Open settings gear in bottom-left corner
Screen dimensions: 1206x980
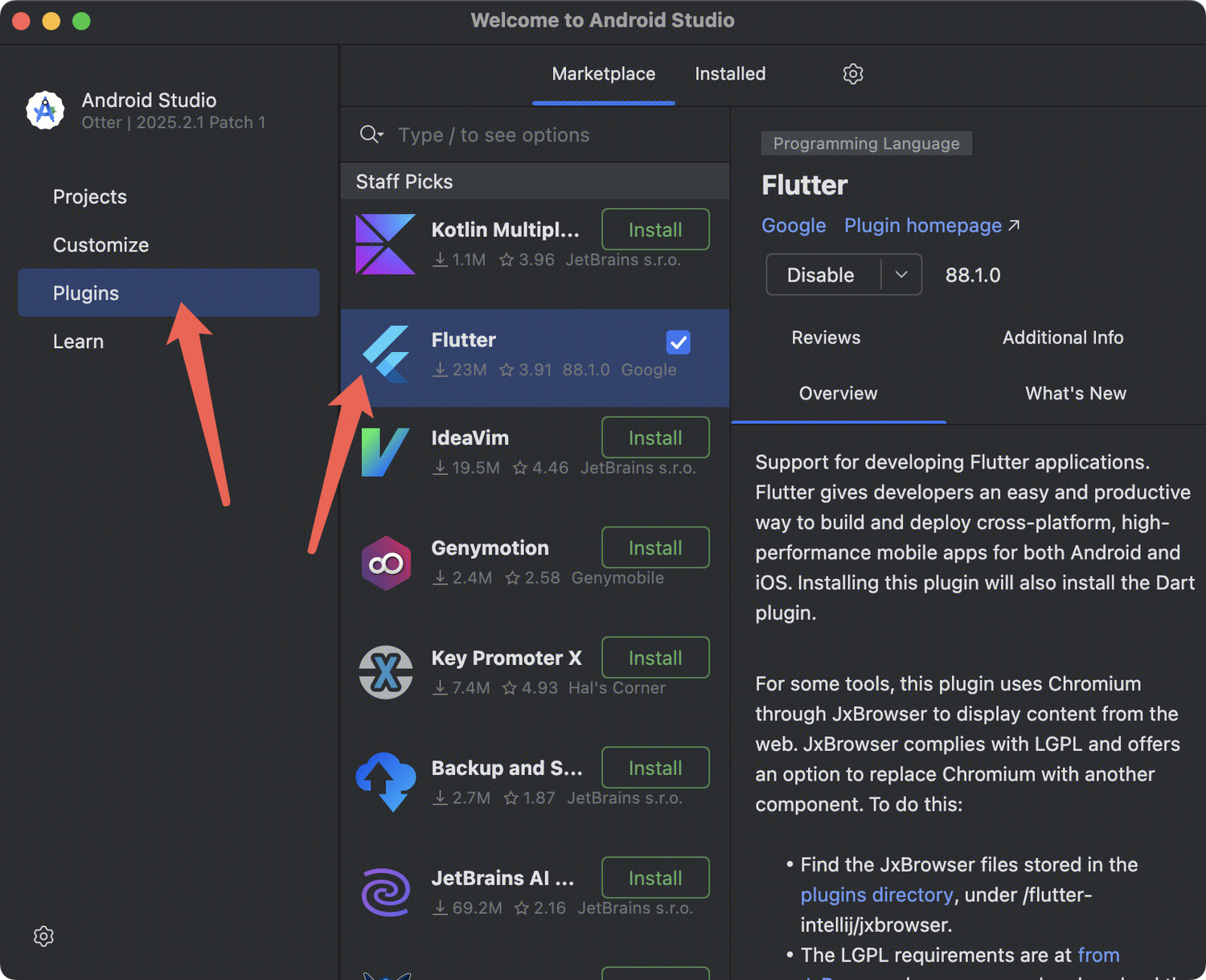point(43,937)
